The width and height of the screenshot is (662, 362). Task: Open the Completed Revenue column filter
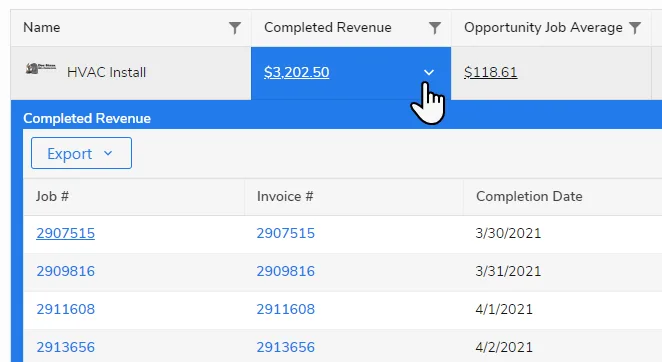pos(434,28)
